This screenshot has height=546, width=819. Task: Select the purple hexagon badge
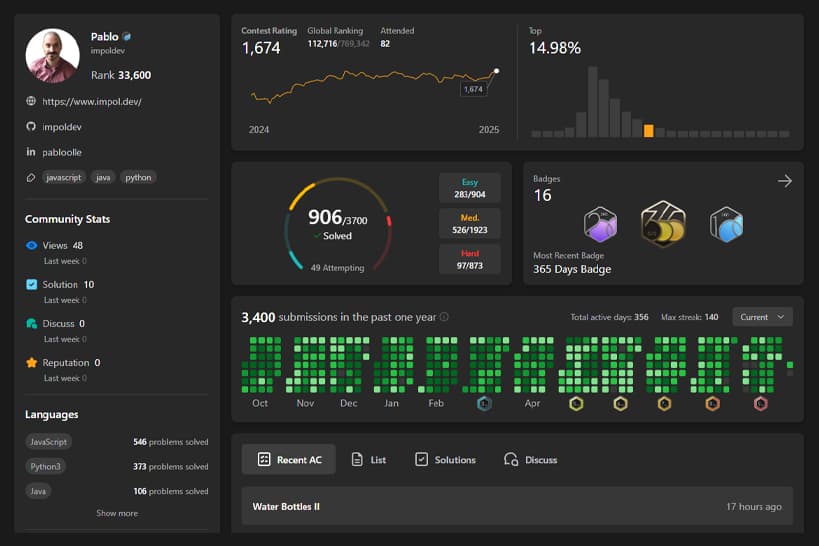[600, 225]
